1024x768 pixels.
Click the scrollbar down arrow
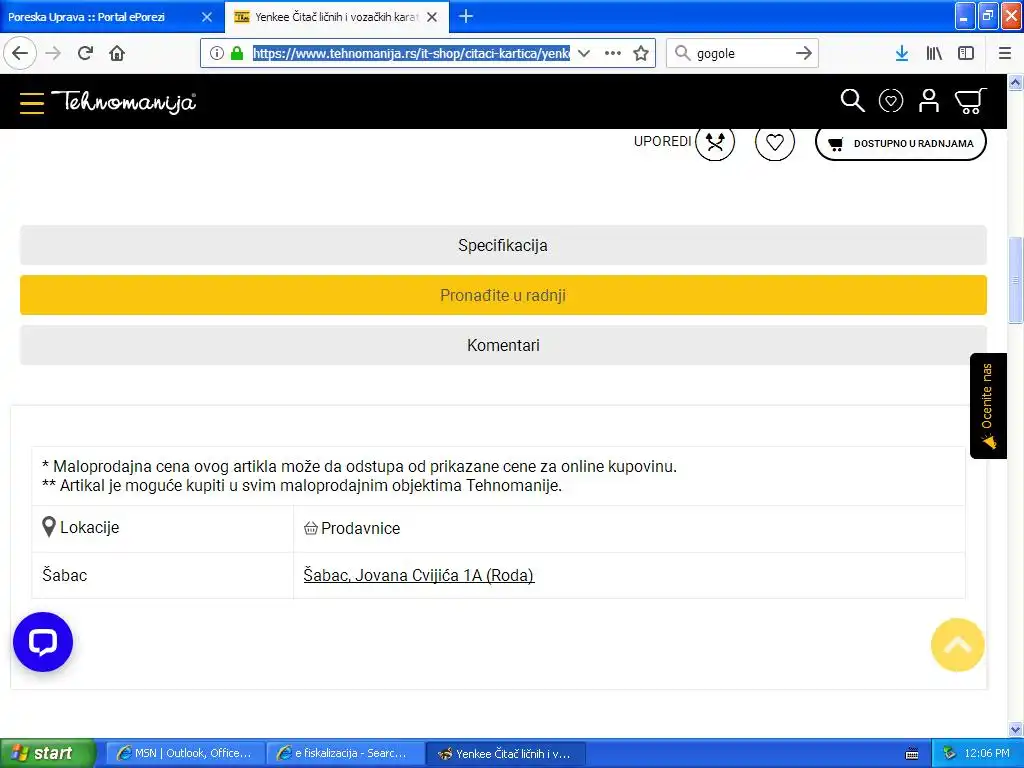point(1016,729)
